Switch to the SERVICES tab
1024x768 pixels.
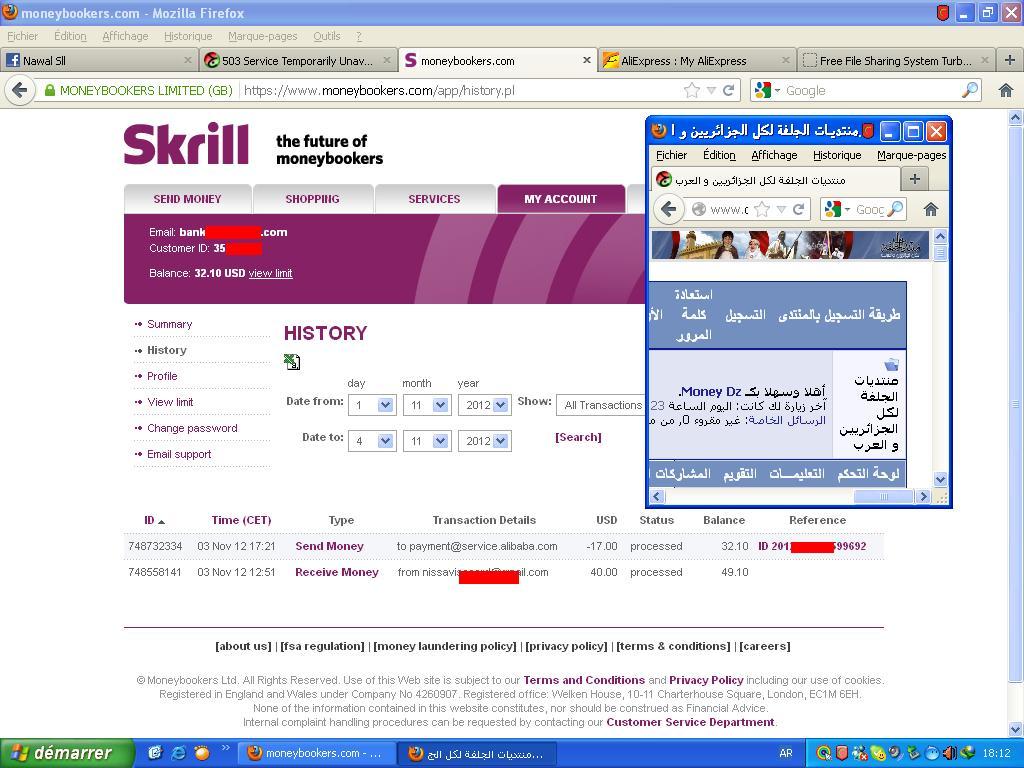coord(434,199)
